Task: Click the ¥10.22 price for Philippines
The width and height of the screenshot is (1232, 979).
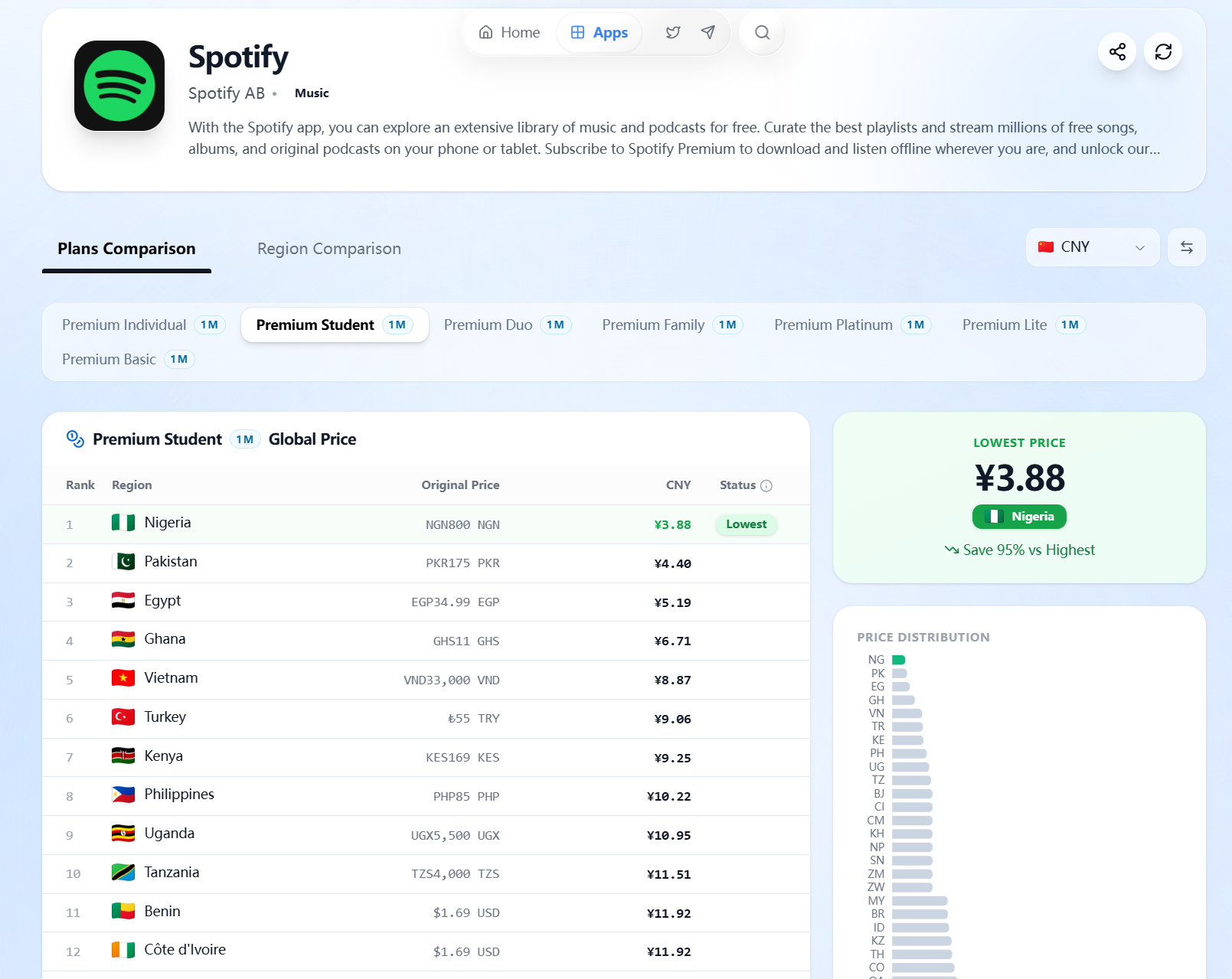Action: (668, 797)
